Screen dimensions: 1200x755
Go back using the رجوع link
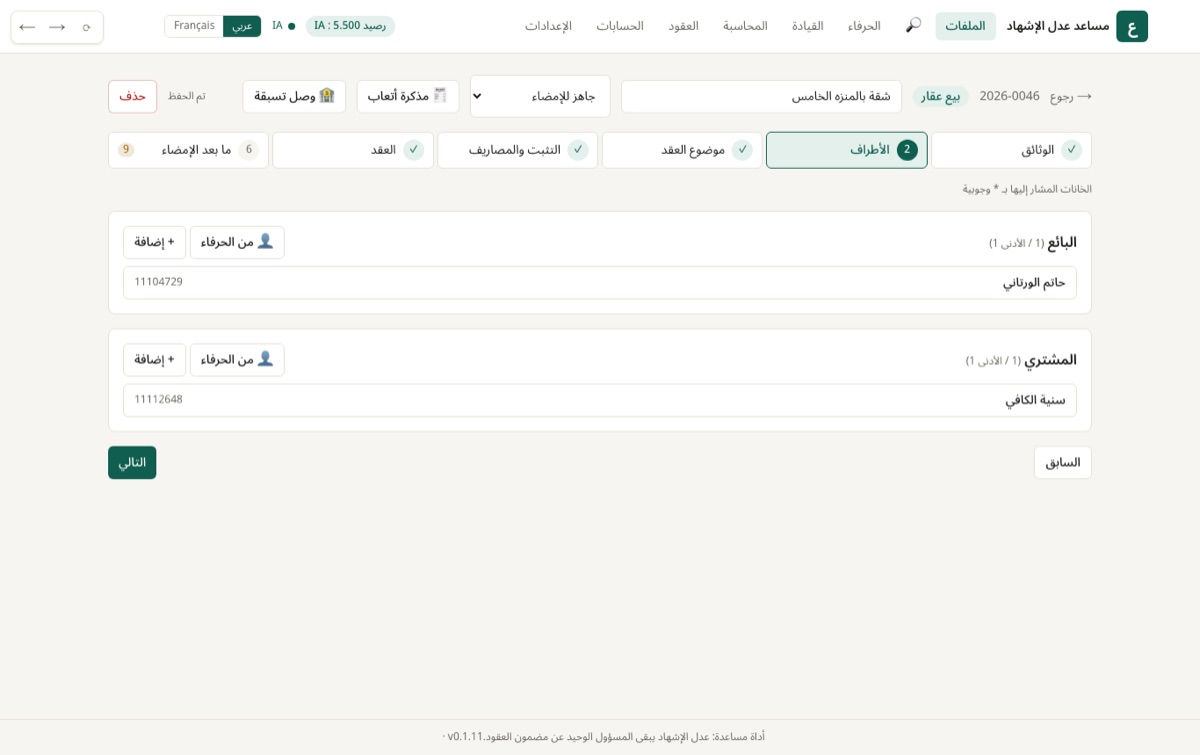1071,96
